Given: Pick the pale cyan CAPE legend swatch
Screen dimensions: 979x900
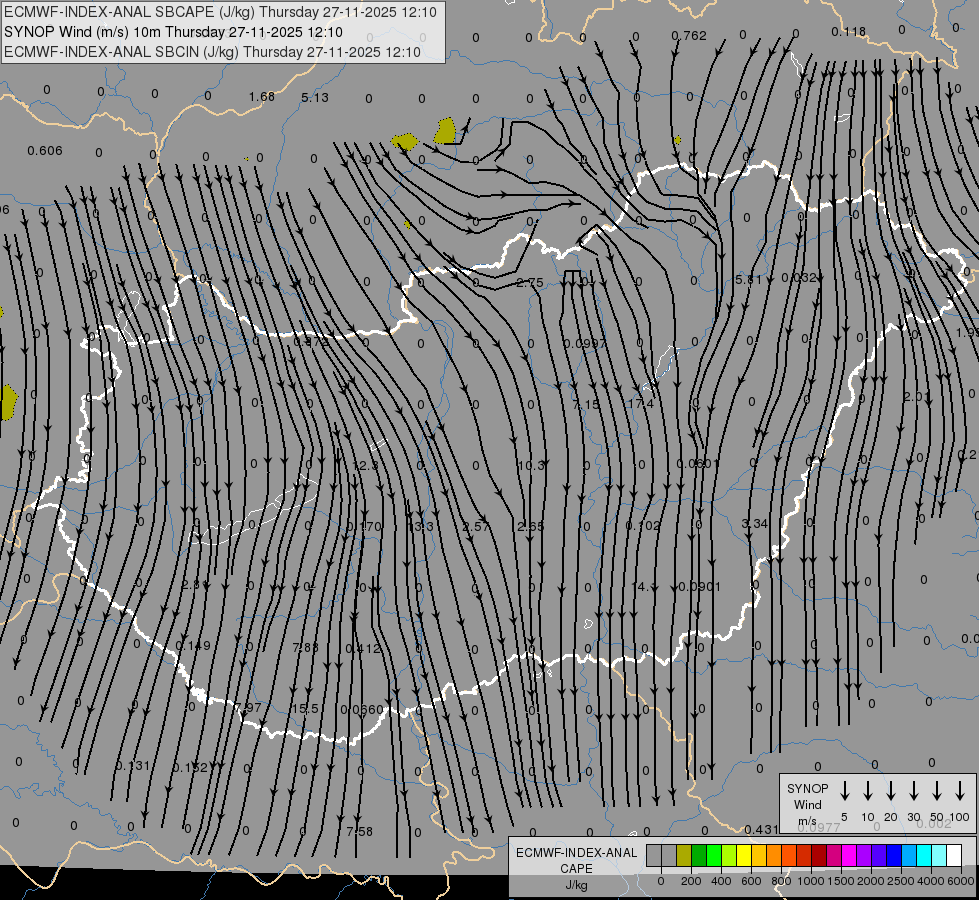Looking at the screenshot, I should [x=939, y=856].
